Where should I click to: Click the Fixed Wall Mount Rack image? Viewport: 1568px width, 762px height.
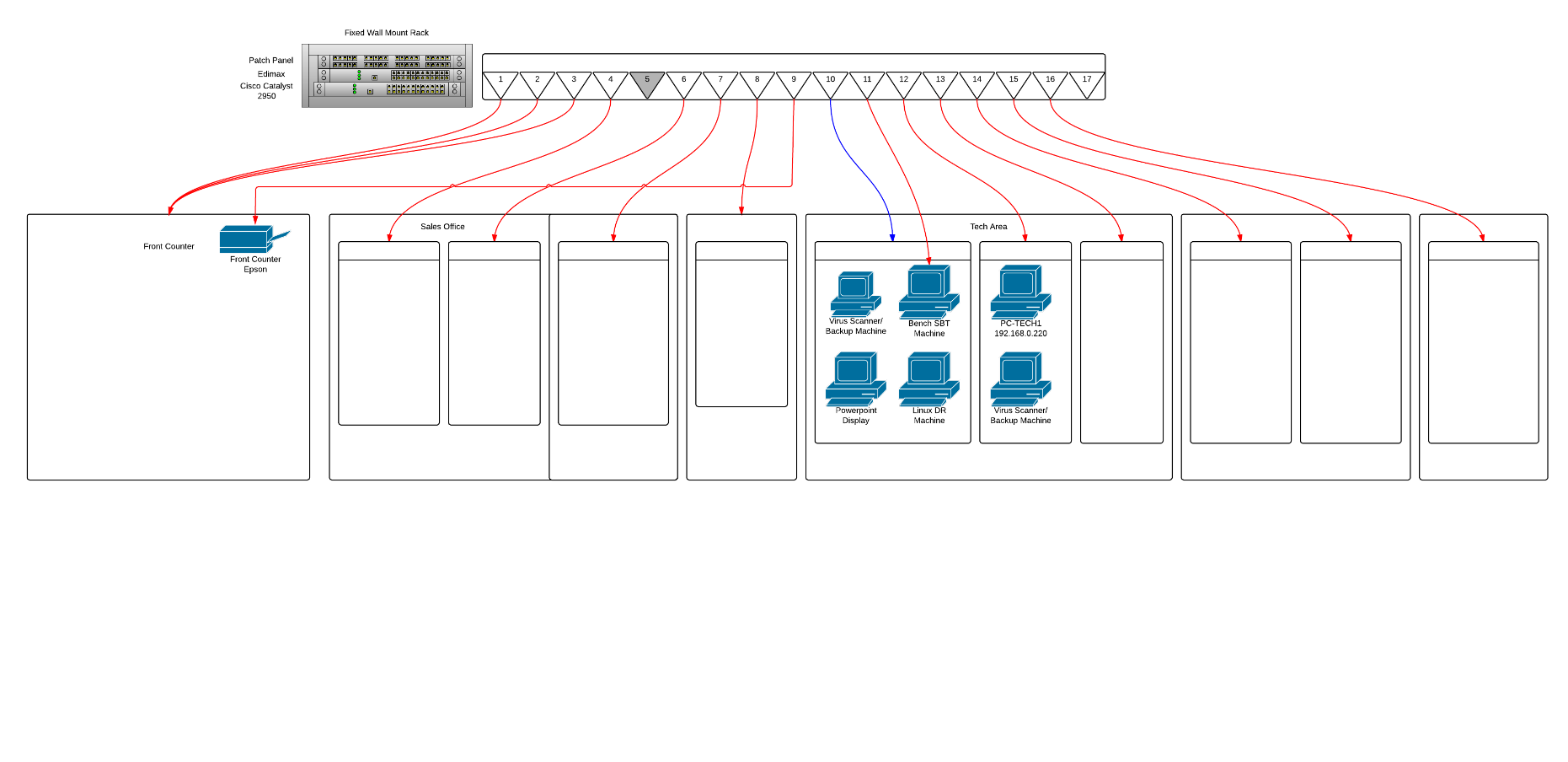387,76
